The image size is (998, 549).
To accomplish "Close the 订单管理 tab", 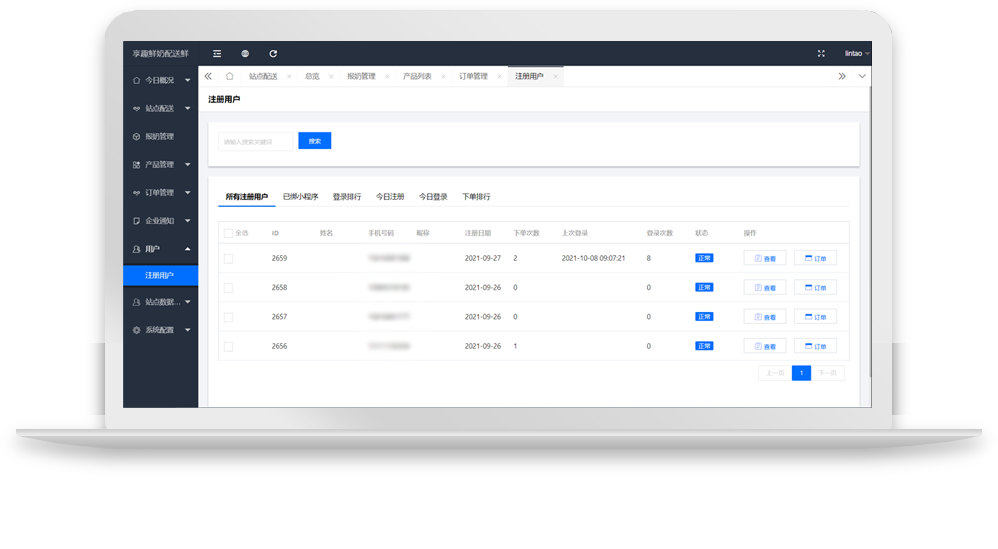I will point(499,76).
